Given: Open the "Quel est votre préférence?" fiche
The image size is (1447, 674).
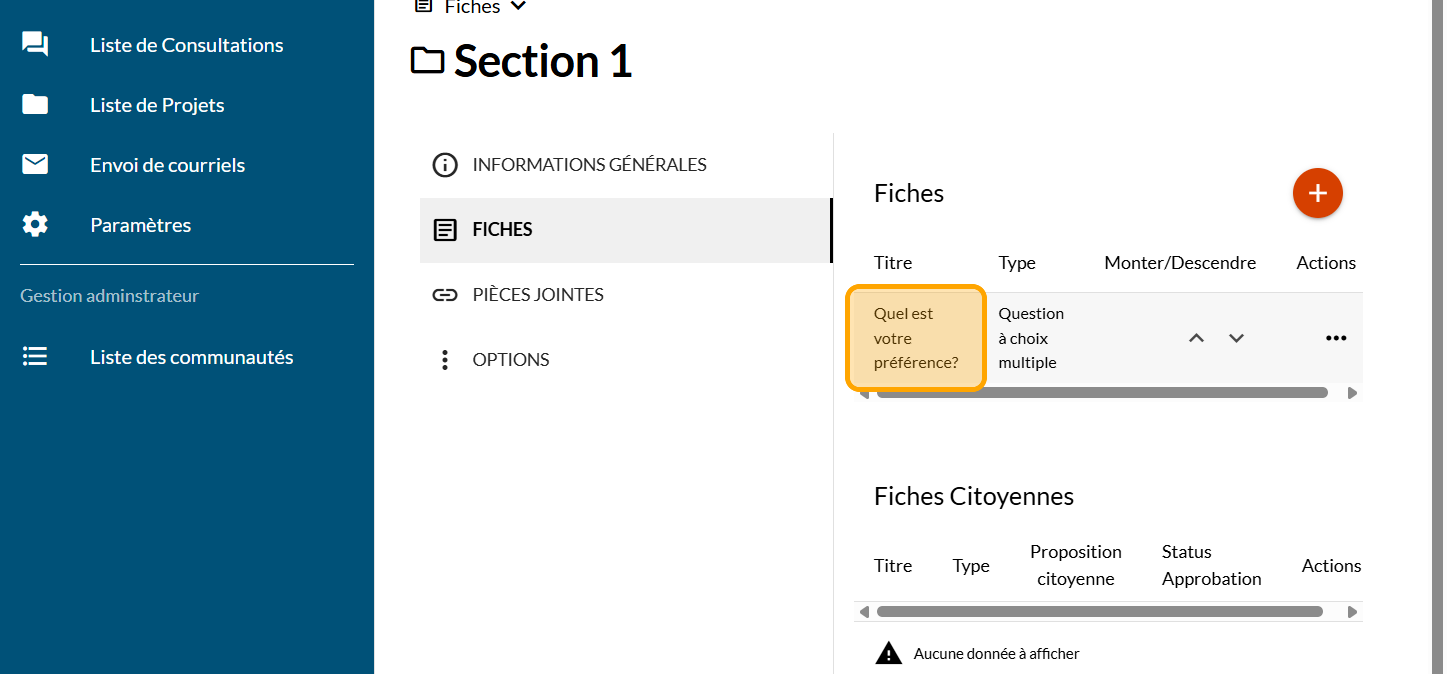Looking at the screenshot, I should (x=916, y=338).
